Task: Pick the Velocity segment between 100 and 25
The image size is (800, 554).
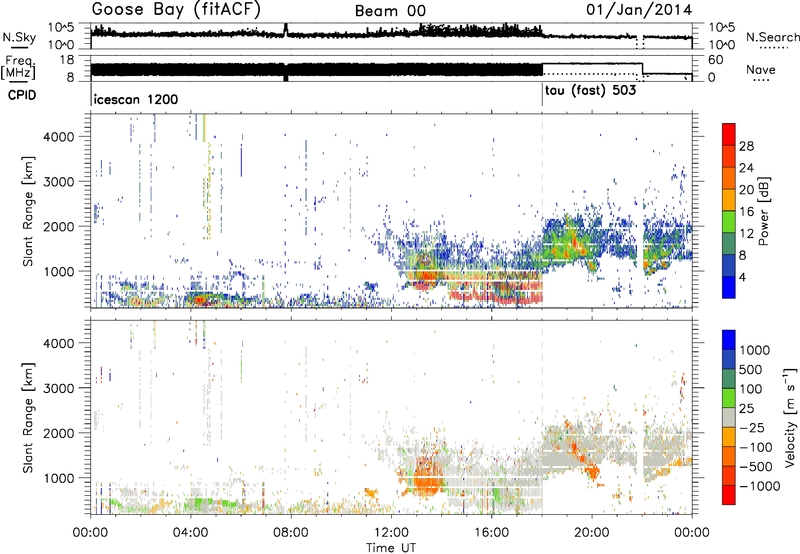Action: point(729,398)
